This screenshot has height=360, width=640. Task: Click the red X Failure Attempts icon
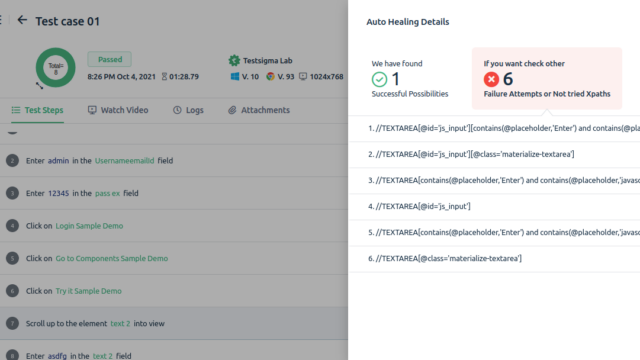pyautogui.click(x=491, y=79)
